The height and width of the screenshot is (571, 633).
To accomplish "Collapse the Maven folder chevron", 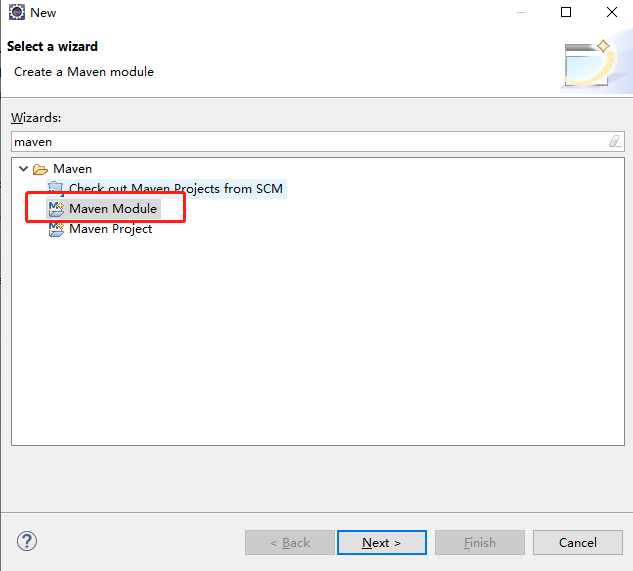I will (x=23, y=169).
